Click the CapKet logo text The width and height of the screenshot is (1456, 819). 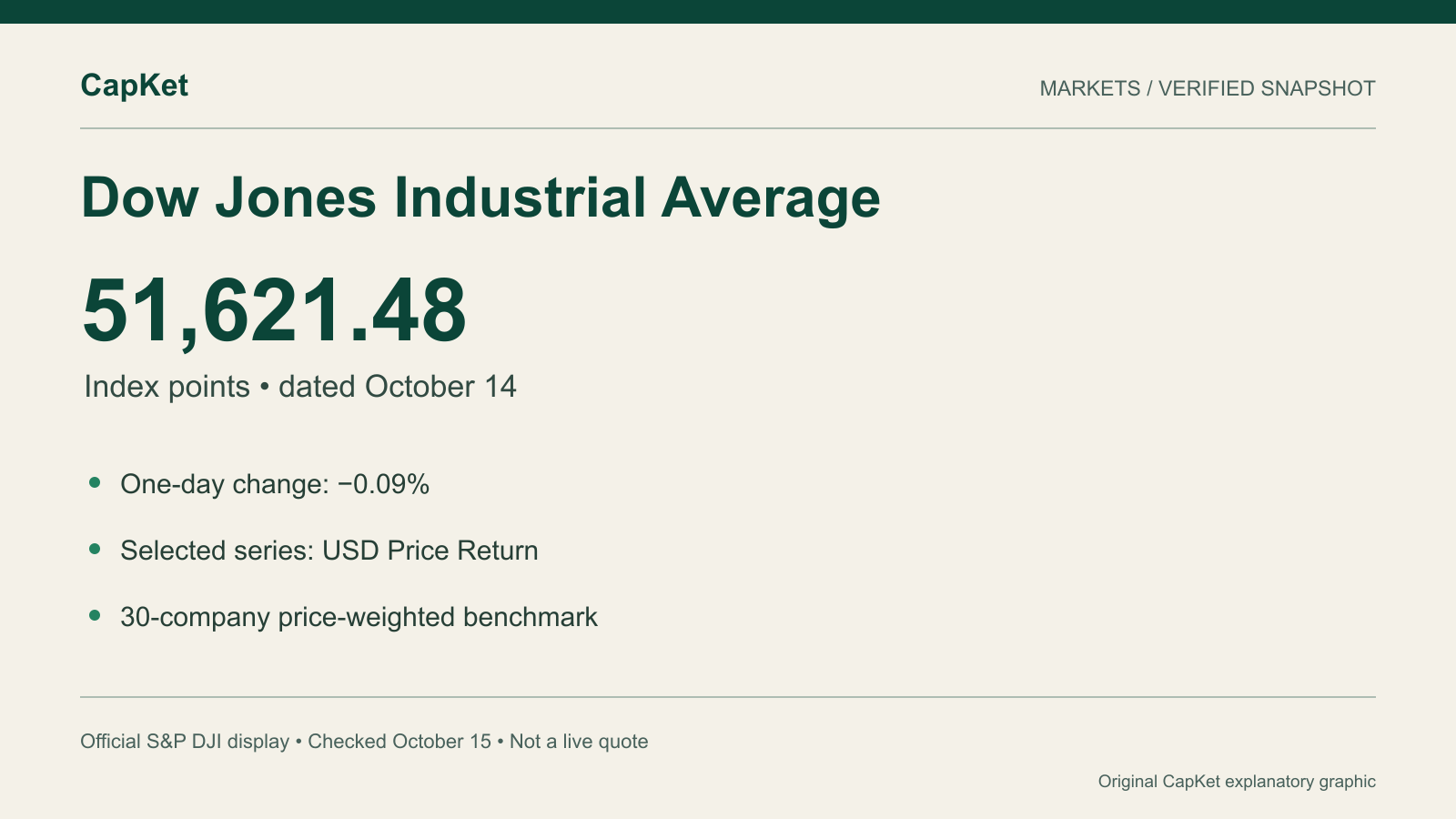tap(134, 86)
